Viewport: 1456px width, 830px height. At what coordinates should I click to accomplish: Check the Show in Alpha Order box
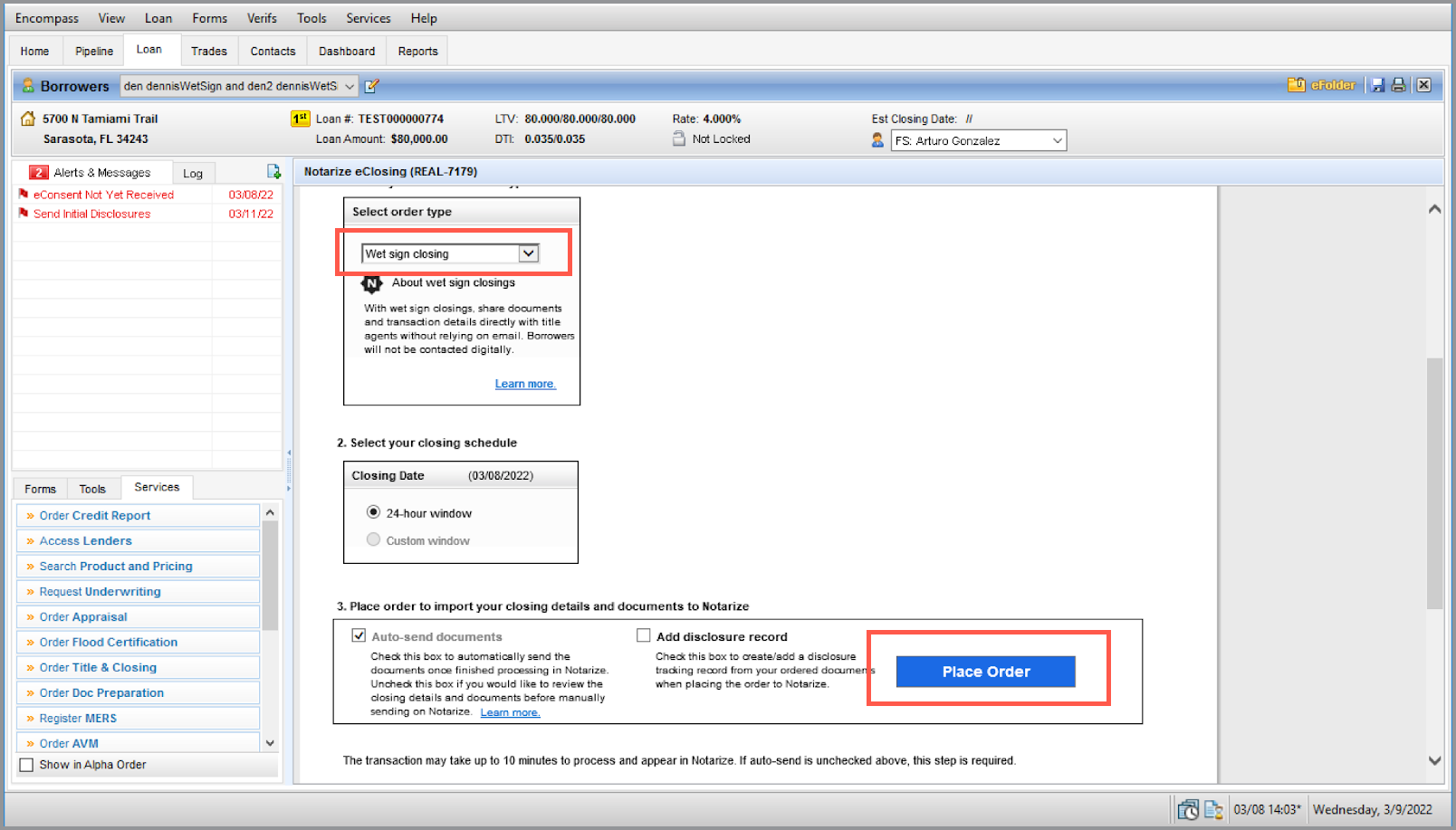pyautogui.click(x=26, y=765)
